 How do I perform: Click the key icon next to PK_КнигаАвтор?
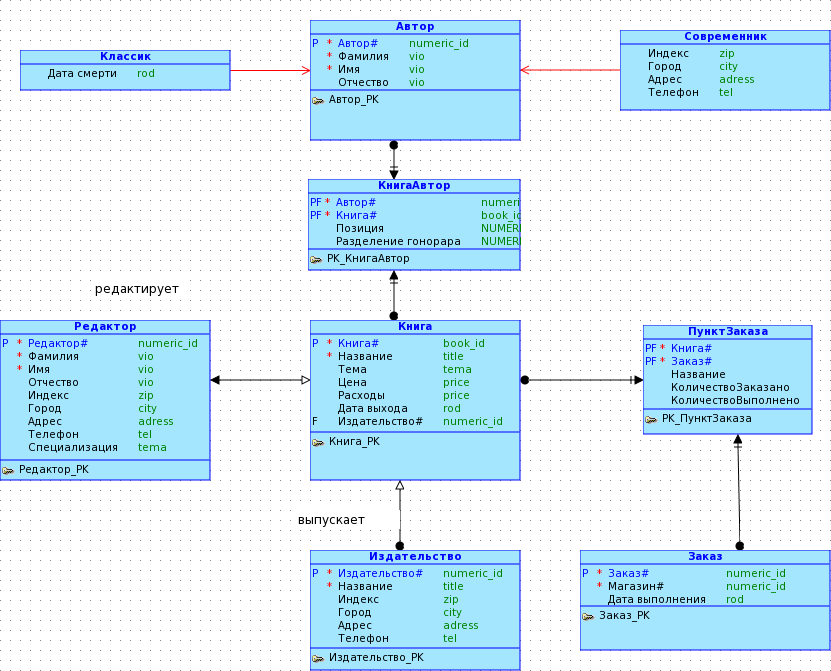pos(316,259)
